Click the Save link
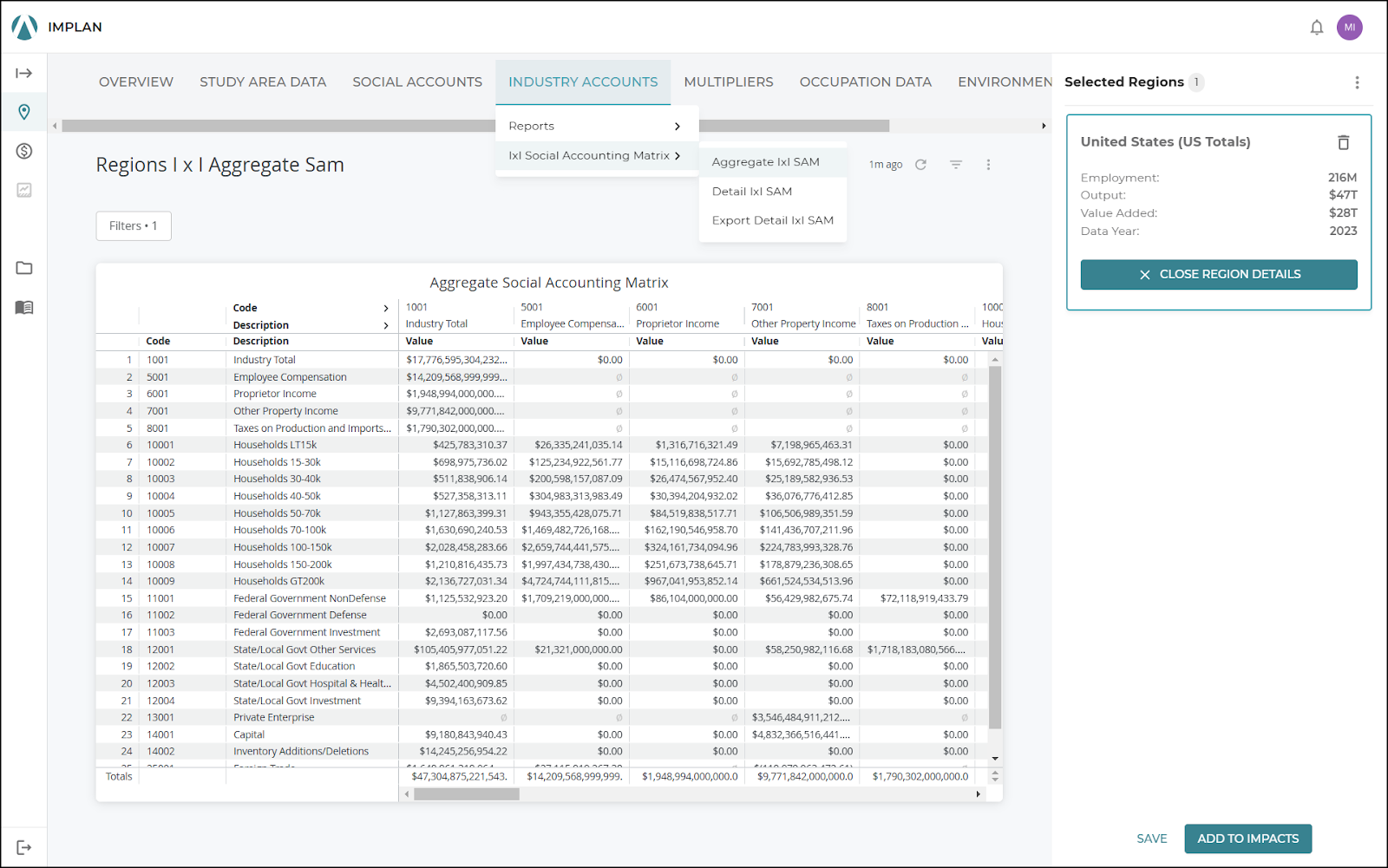Image resolution: width=1388 pixels, height=868 pixels. (x=1152, y=839)
